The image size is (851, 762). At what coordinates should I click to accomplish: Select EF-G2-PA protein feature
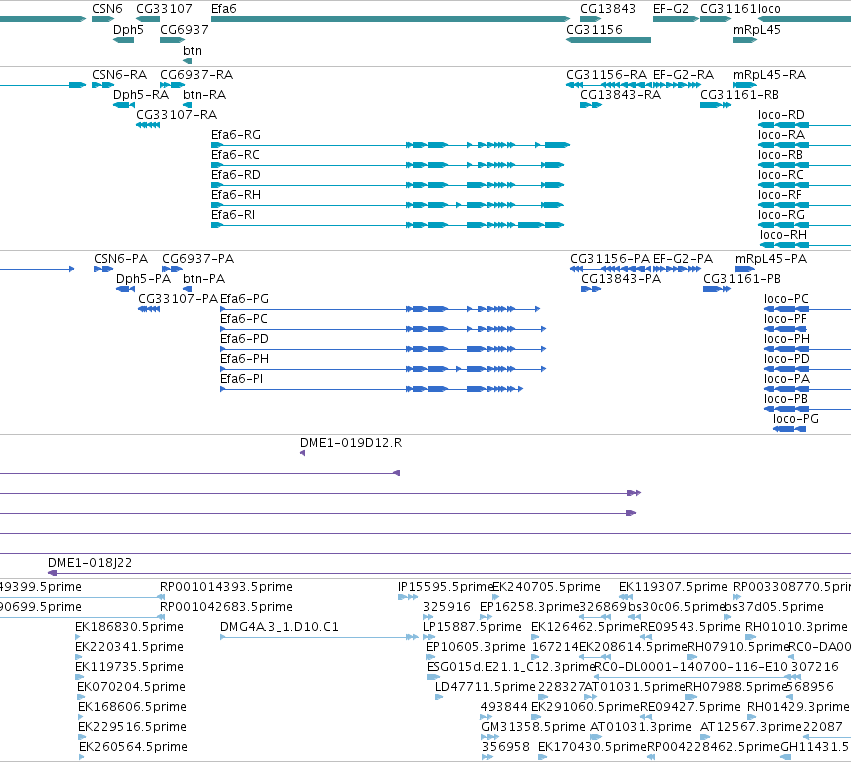click(677, 269)
